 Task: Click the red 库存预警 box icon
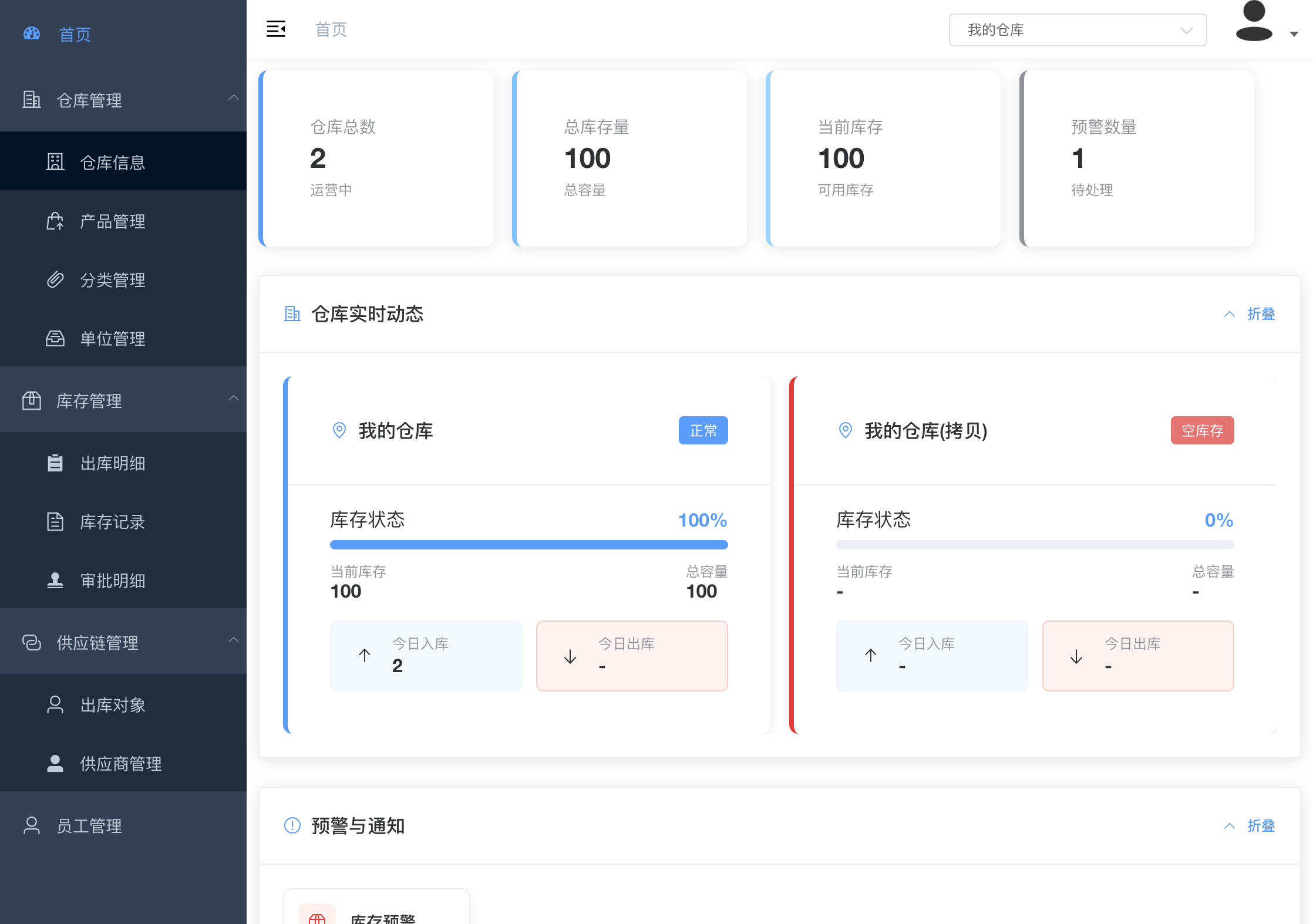click(317, 917)
